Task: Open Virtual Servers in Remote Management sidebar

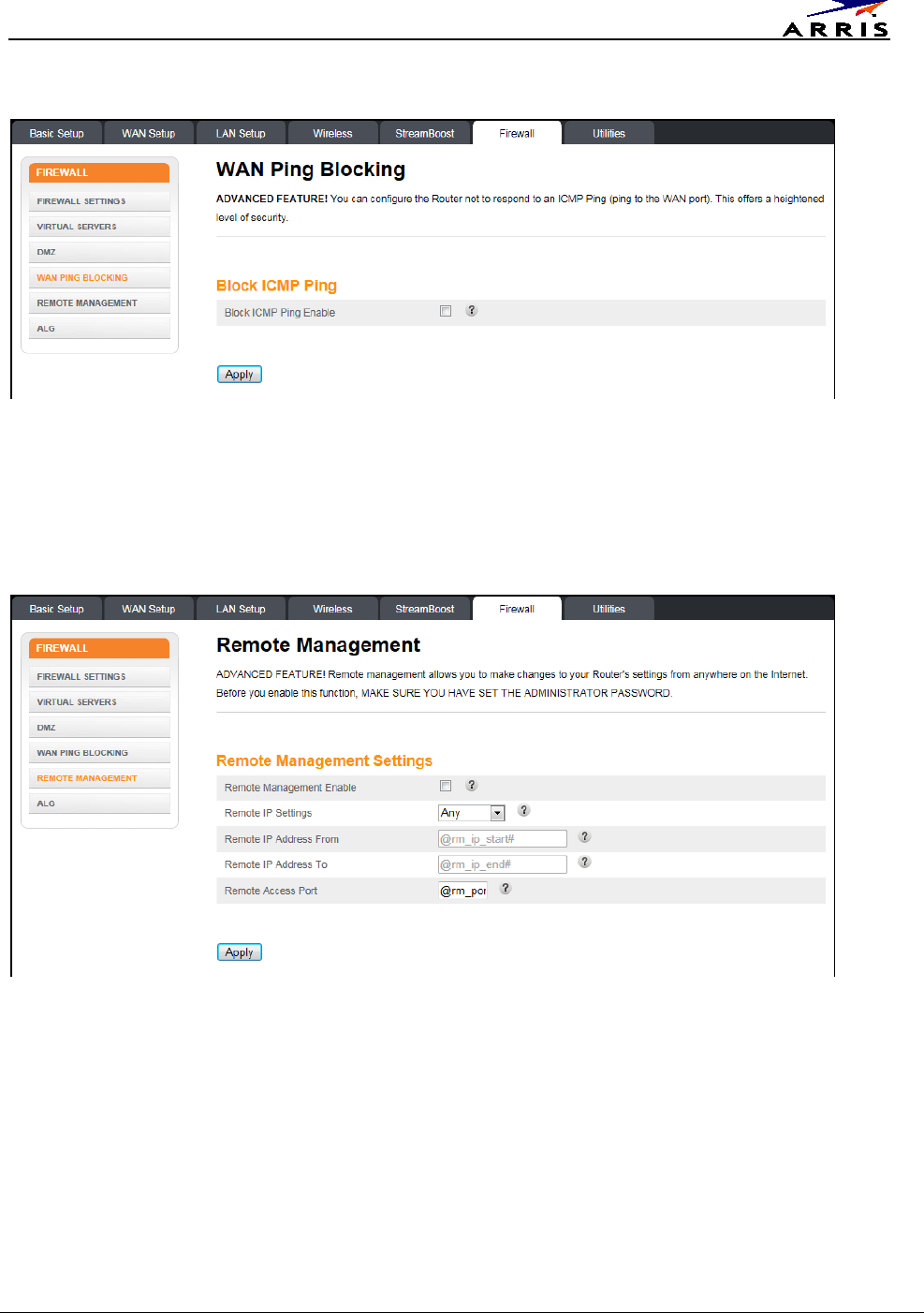Action: pyautogui.click(x=99, y=701)
